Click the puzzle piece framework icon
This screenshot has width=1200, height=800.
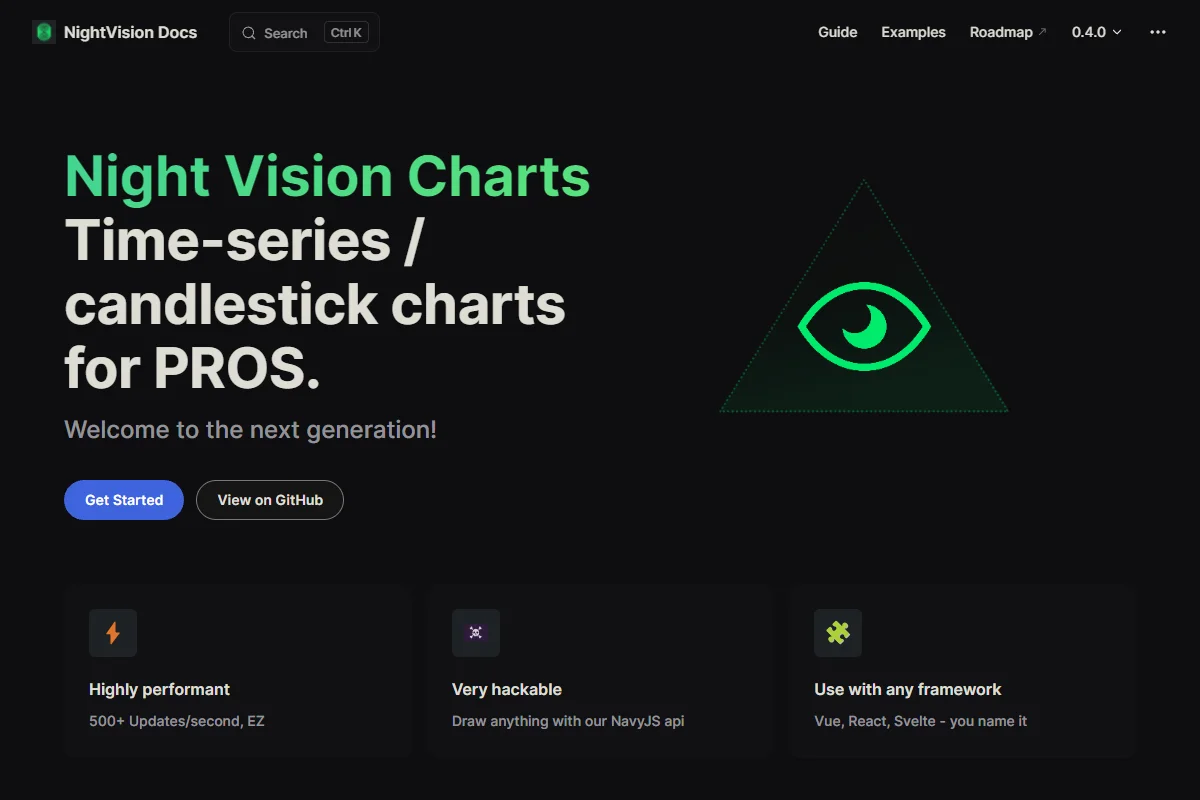click(838, 633)
